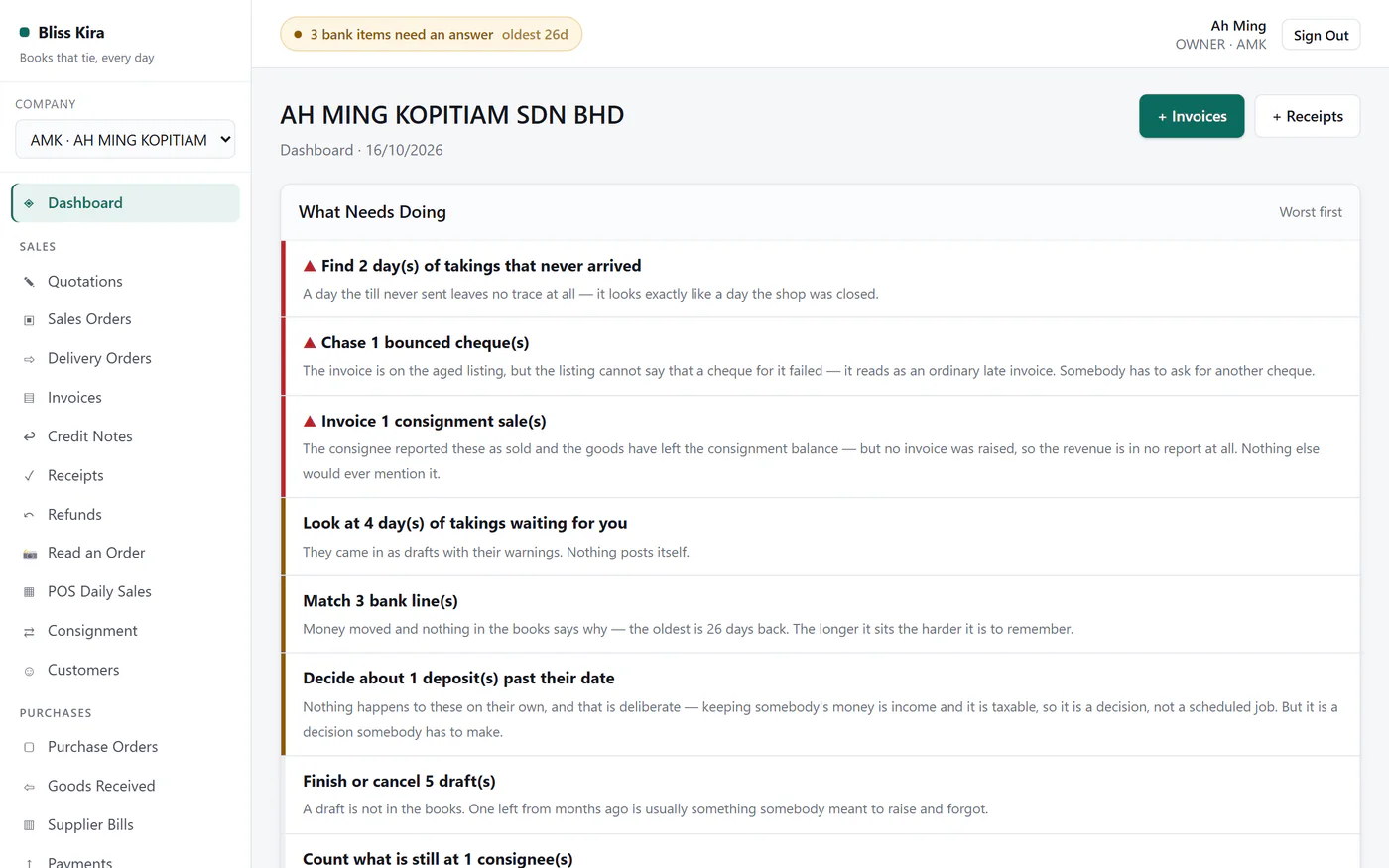Click the Dashboard diamond icon in sidebar
Viewport: 1389px width, 868px height.
(29, 203)
